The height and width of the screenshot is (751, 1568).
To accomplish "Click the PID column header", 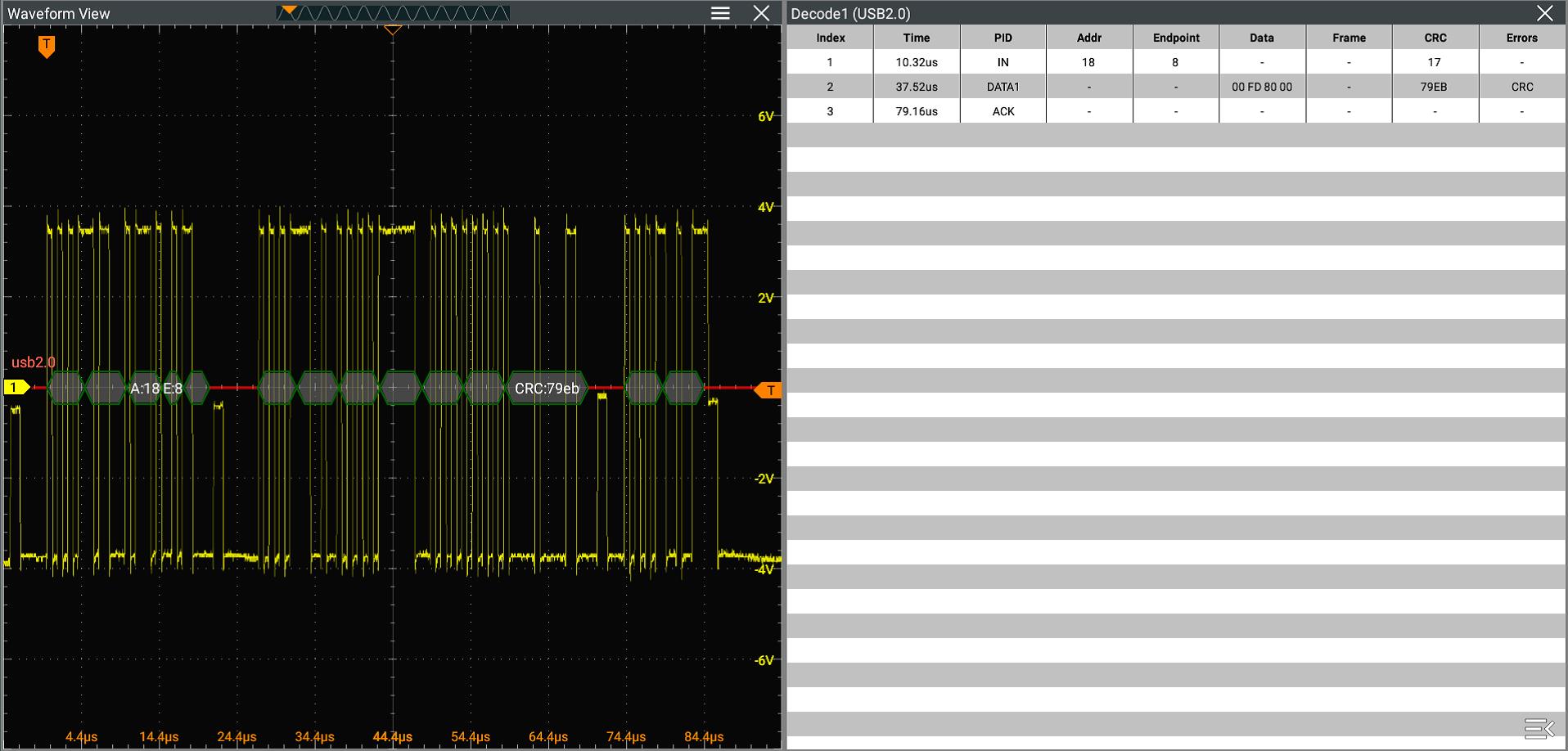I will tap(1003, 38).
